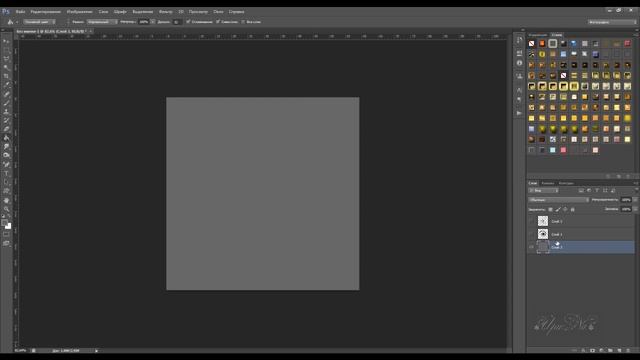Viewport: 640px width, 360px height.
Task: Click the Create new group folder icon
Action: pos(610,350)
